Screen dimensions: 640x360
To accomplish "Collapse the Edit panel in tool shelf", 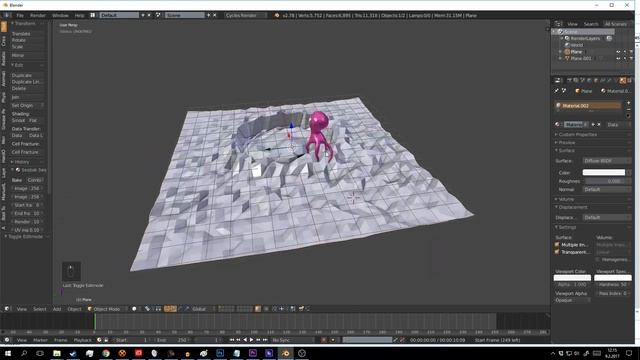I will pyautogui.click(x=18, y=65).
